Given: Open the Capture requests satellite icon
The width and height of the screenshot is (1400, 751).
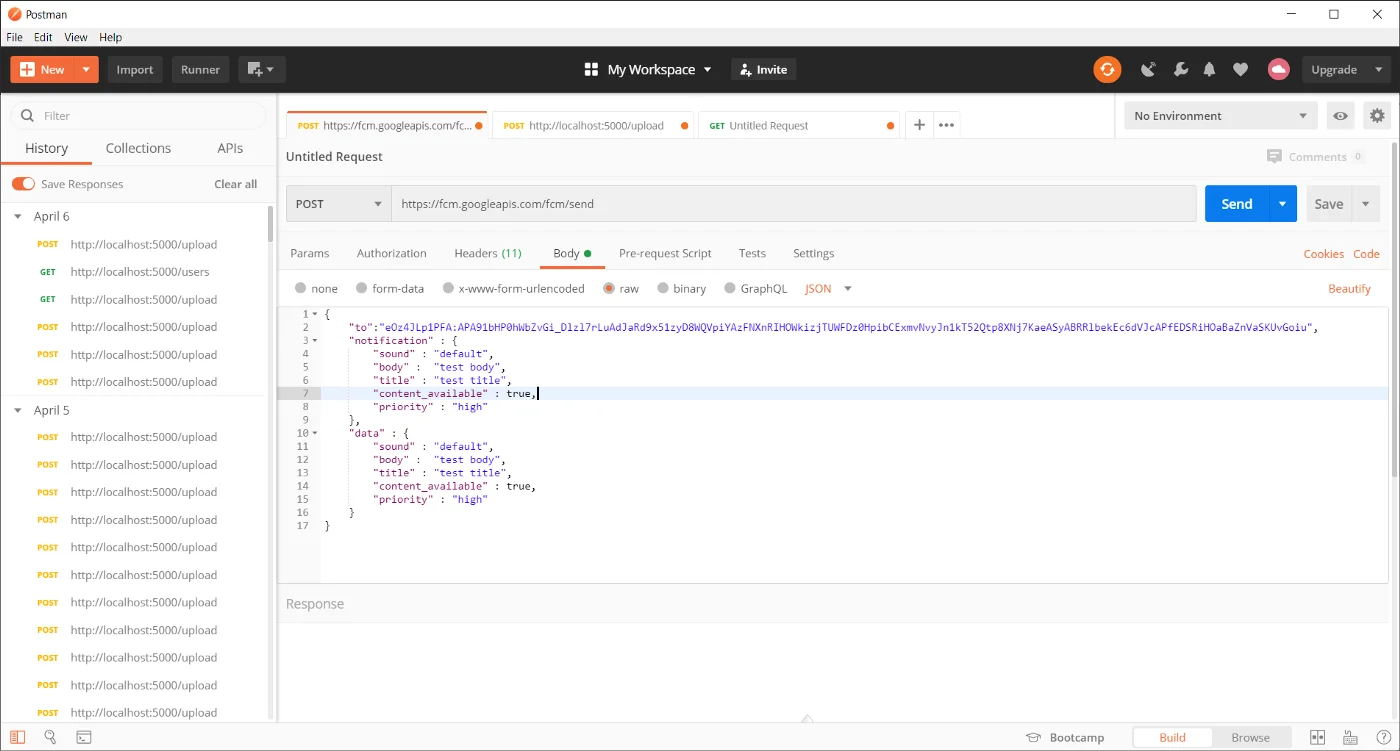Looking at the screenshot, I should point(1149,69).
